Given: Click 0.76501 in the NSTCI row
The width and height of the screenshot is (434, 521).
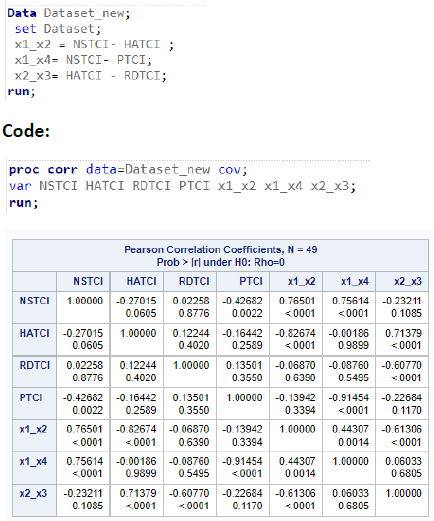Looking at the screenshot, I should pyautogui.click(x=297, y=301).
